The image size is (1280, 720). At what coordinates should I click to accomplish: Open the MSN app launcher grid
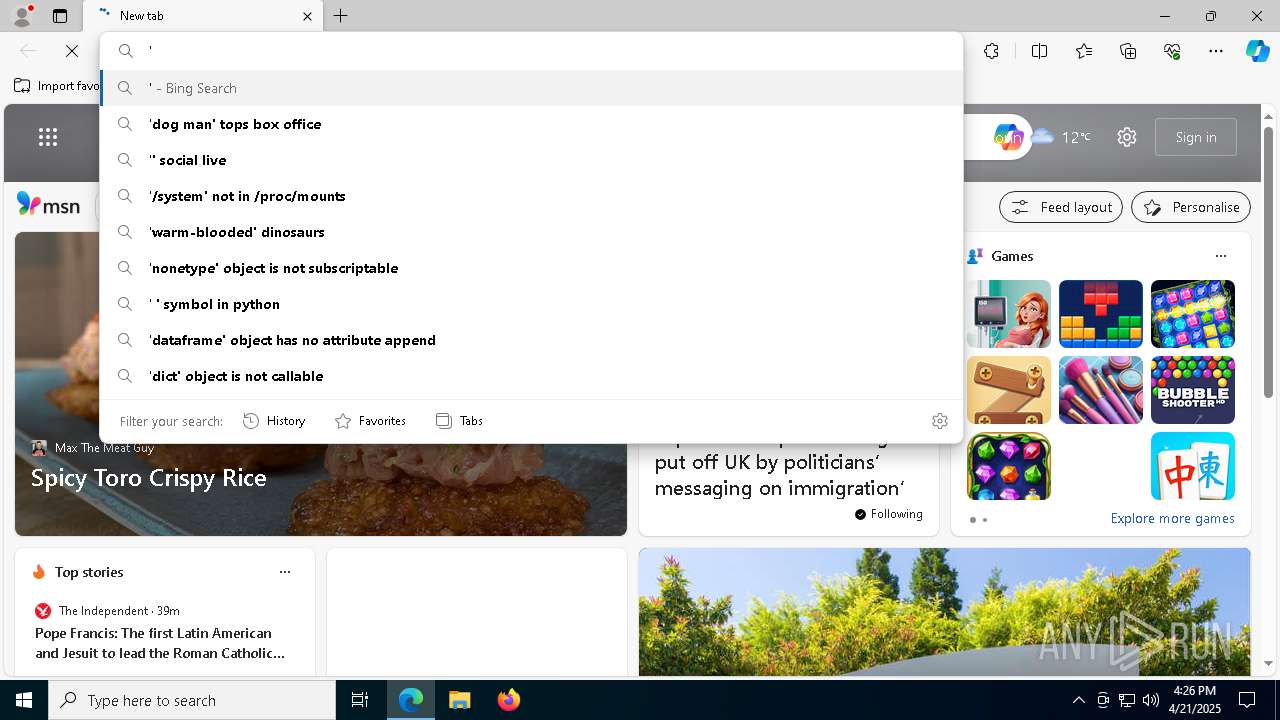(x=48, y=137)
